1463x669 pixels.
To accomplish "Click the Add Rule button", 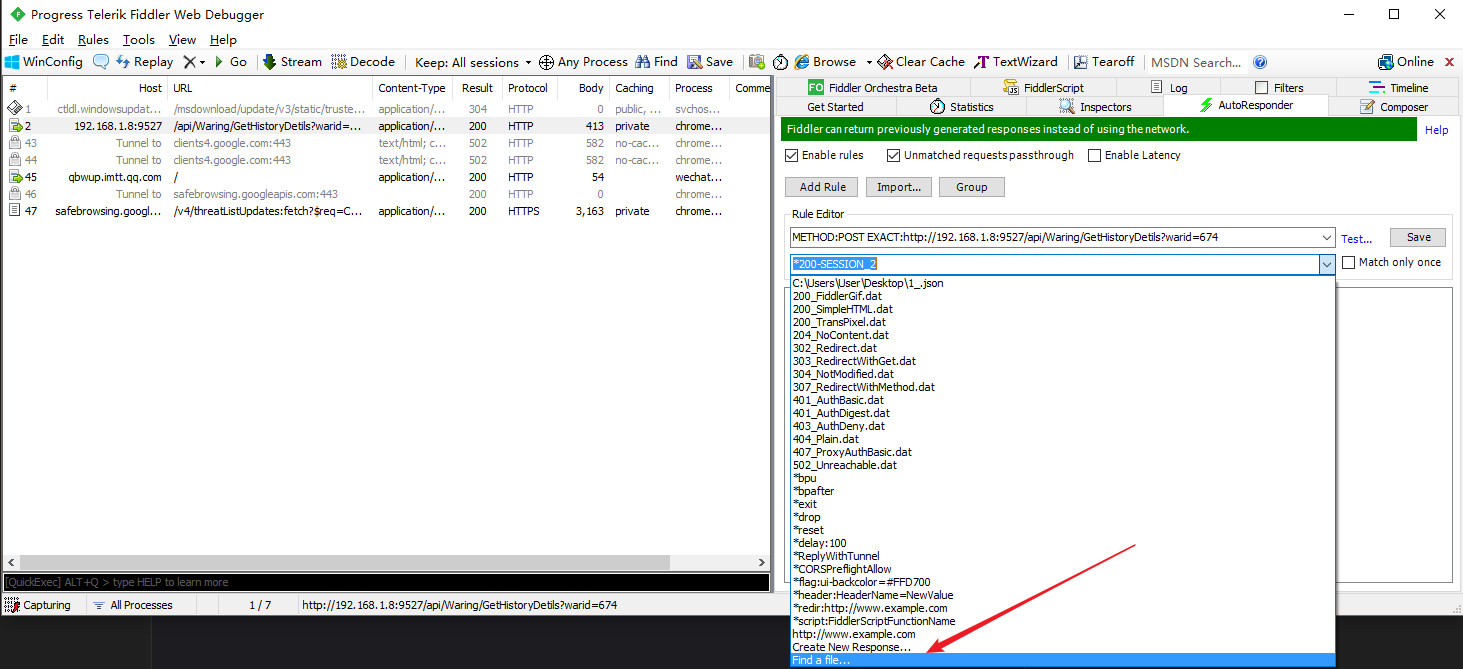I will coord(823,187).
